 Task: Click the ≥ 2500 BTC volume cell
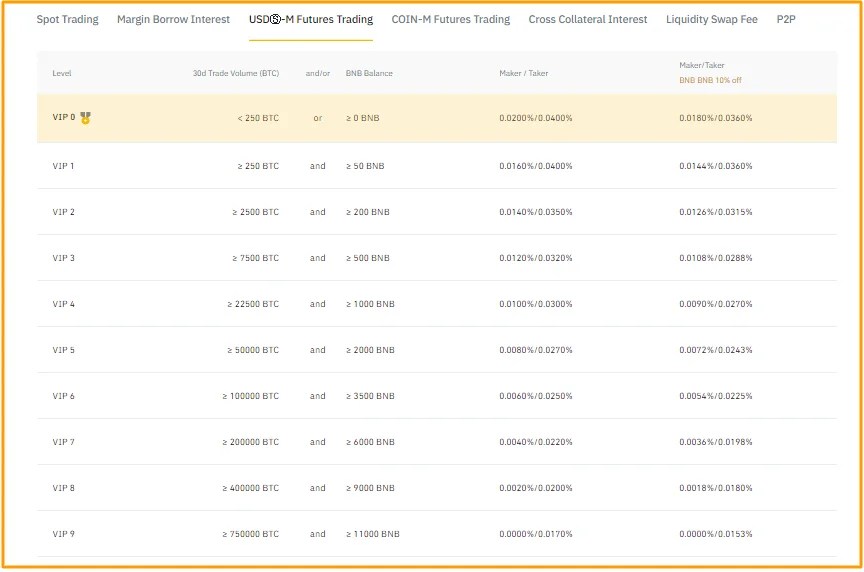[256, 212]
